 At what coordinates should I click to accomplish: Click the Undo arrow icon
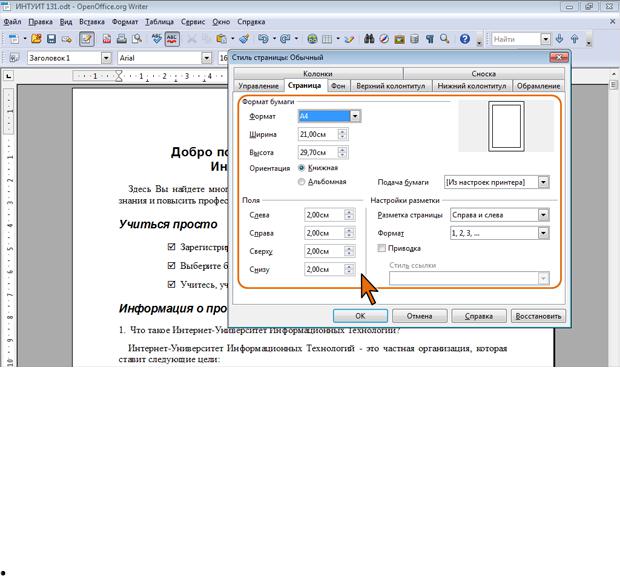[x=263, y=39]
